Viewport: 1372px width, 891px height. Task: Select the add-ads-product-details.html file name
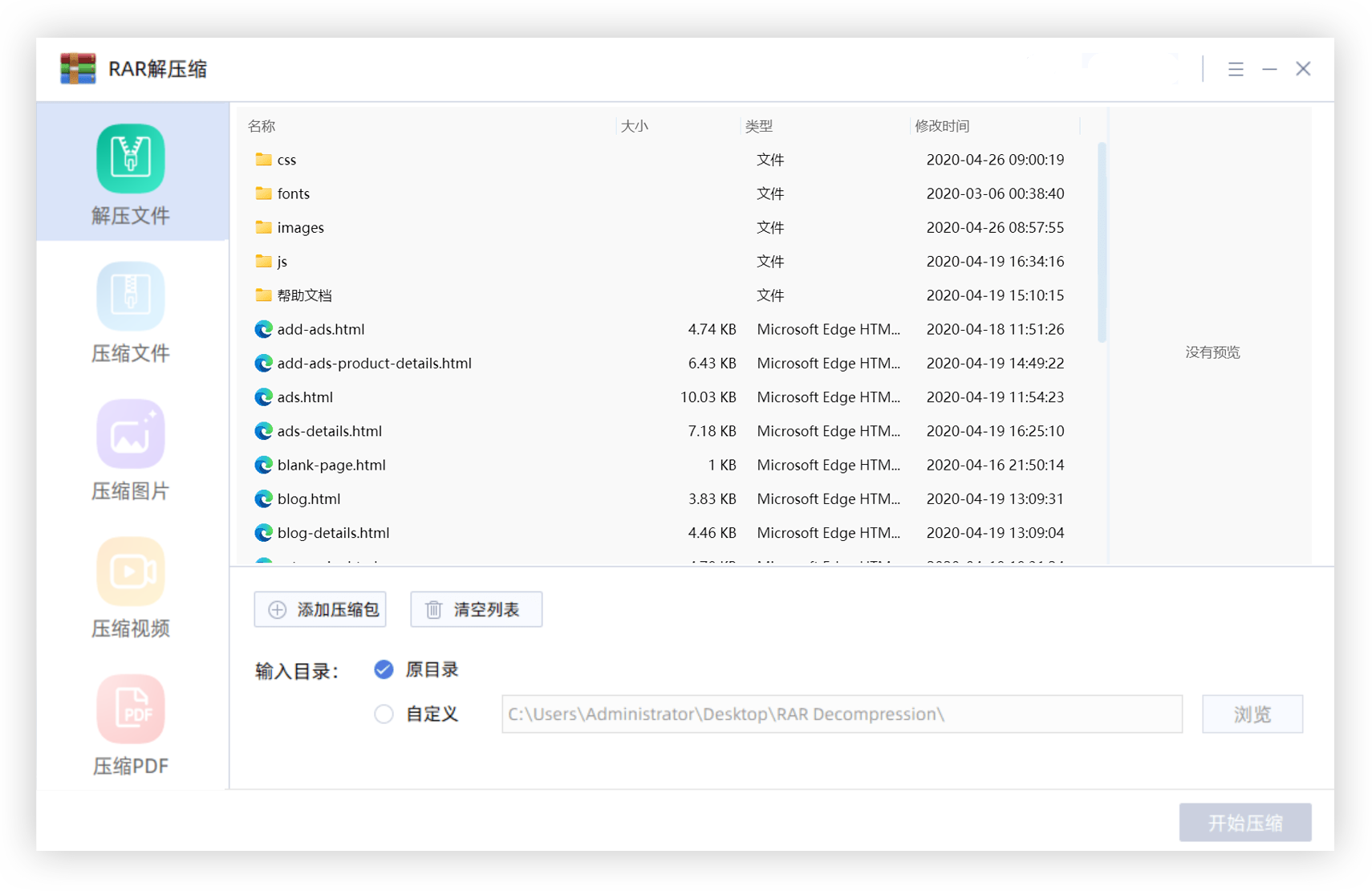(375, 363)
